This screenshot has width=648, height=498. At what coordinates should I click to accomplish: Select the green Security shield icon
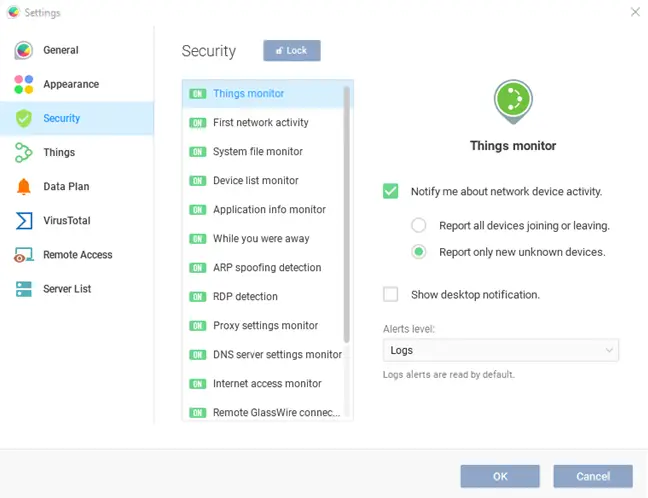(x=24, y=119)
